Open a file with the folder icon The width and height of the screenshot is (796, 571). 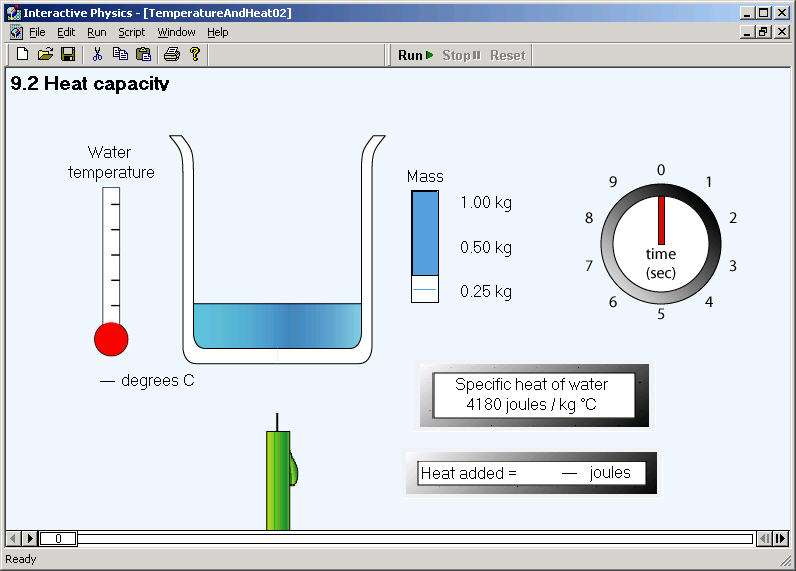pyautogui.click(x=45, y=54)
